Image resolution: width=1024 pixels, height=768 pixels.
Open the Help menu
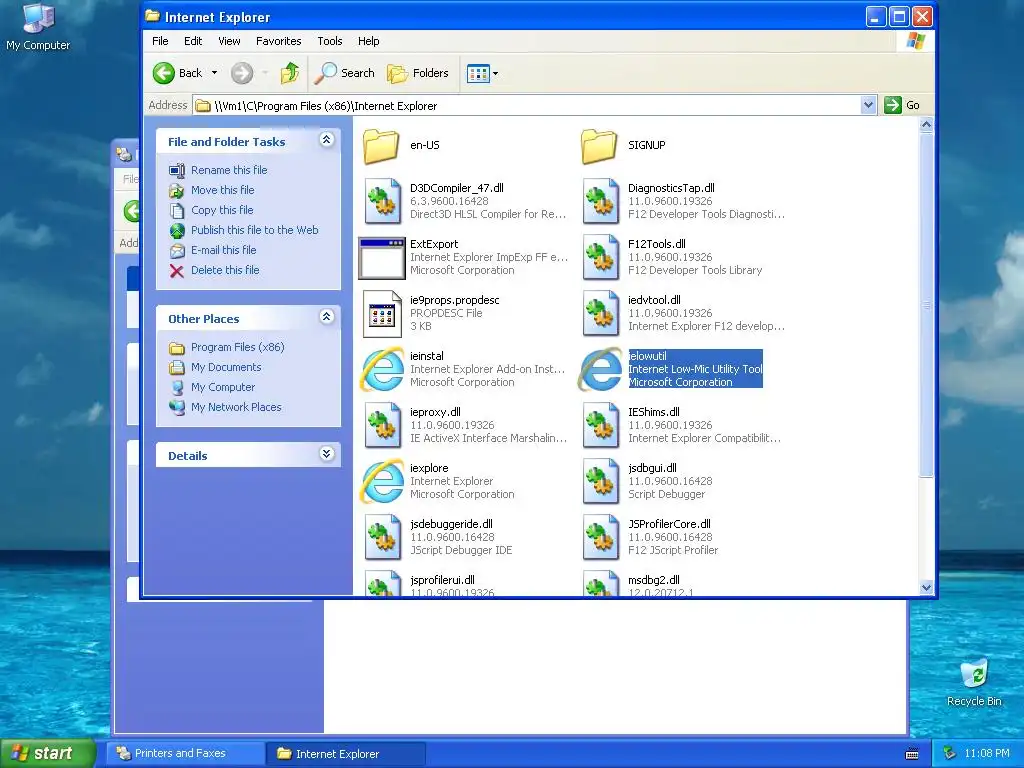[368, 41]
